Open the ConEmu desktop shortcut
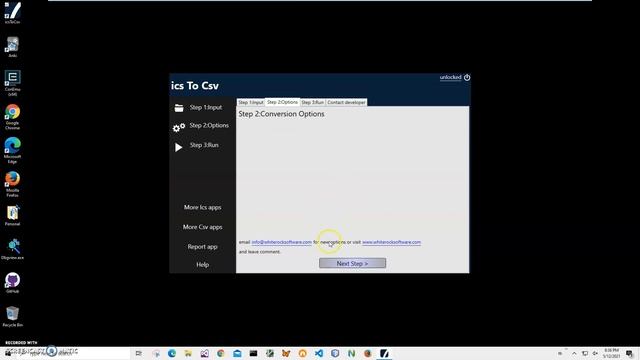 pos(13,83)
